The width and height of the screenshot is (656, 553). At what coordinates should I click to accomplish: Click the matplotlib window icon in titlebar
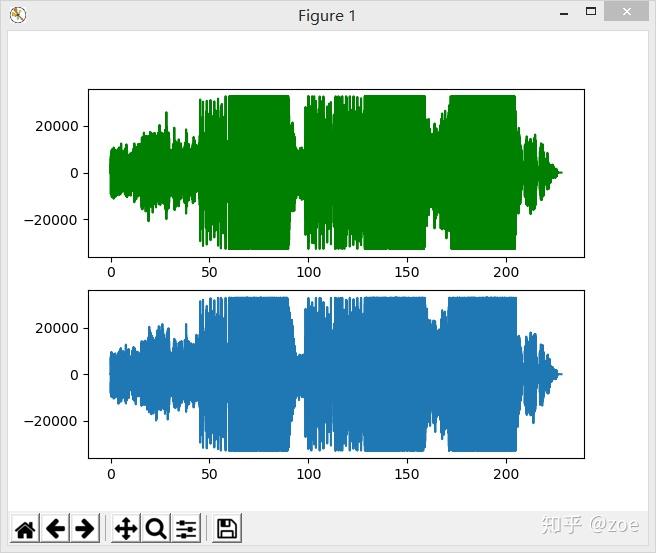click(18, 15)
